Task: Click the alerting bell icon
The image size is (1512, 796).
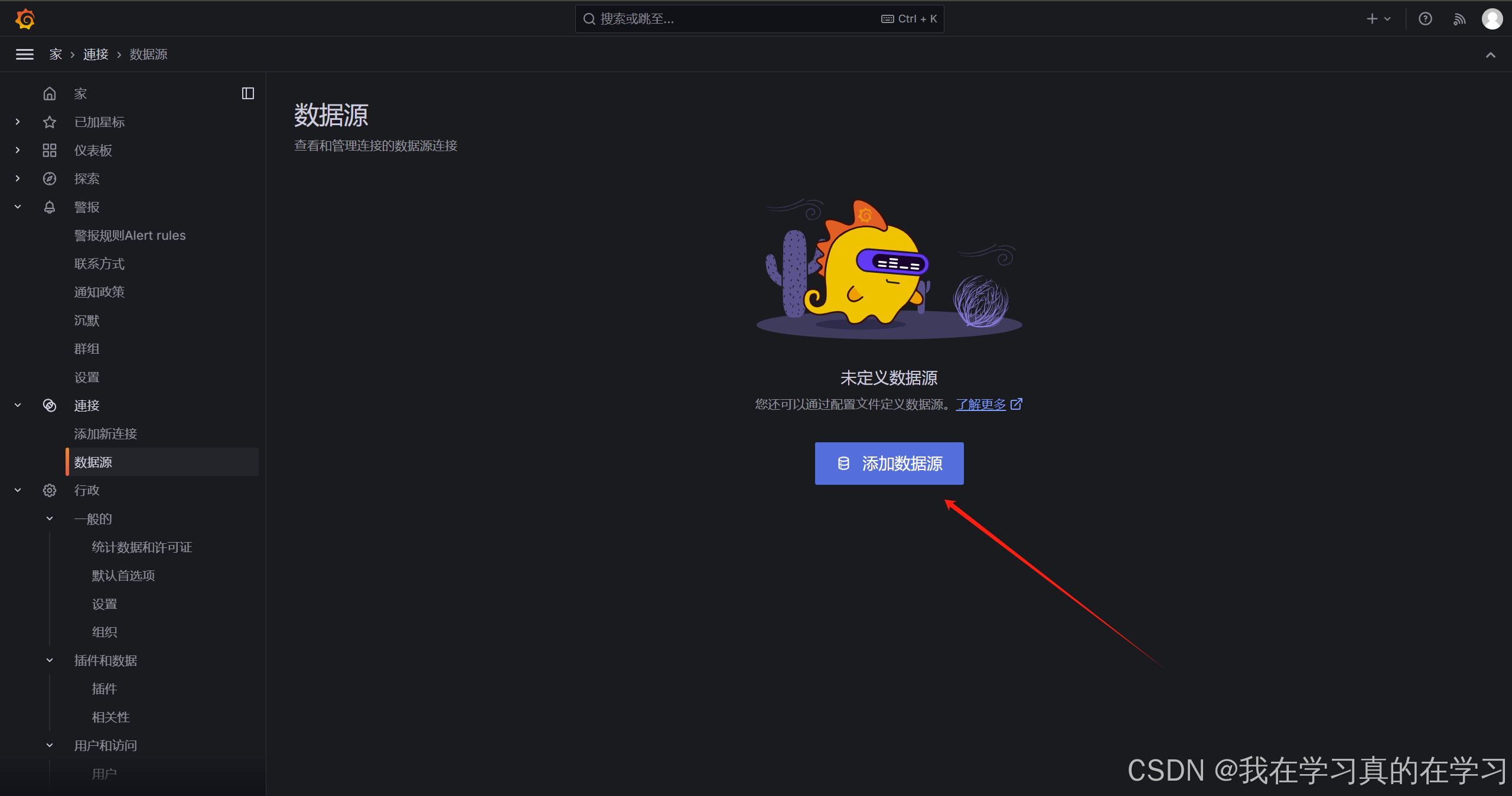Action: pyautogui.click(x=50, y=207)
